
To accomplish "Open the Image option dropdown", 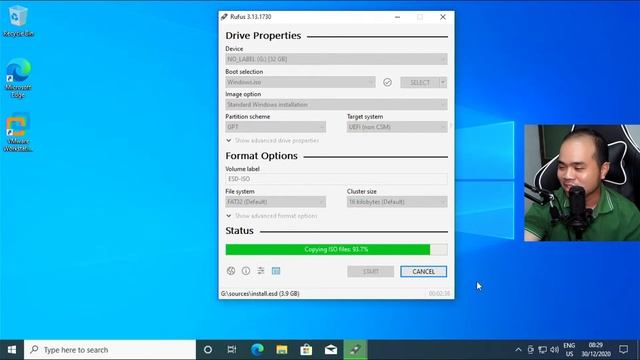I will coord(336,104).
